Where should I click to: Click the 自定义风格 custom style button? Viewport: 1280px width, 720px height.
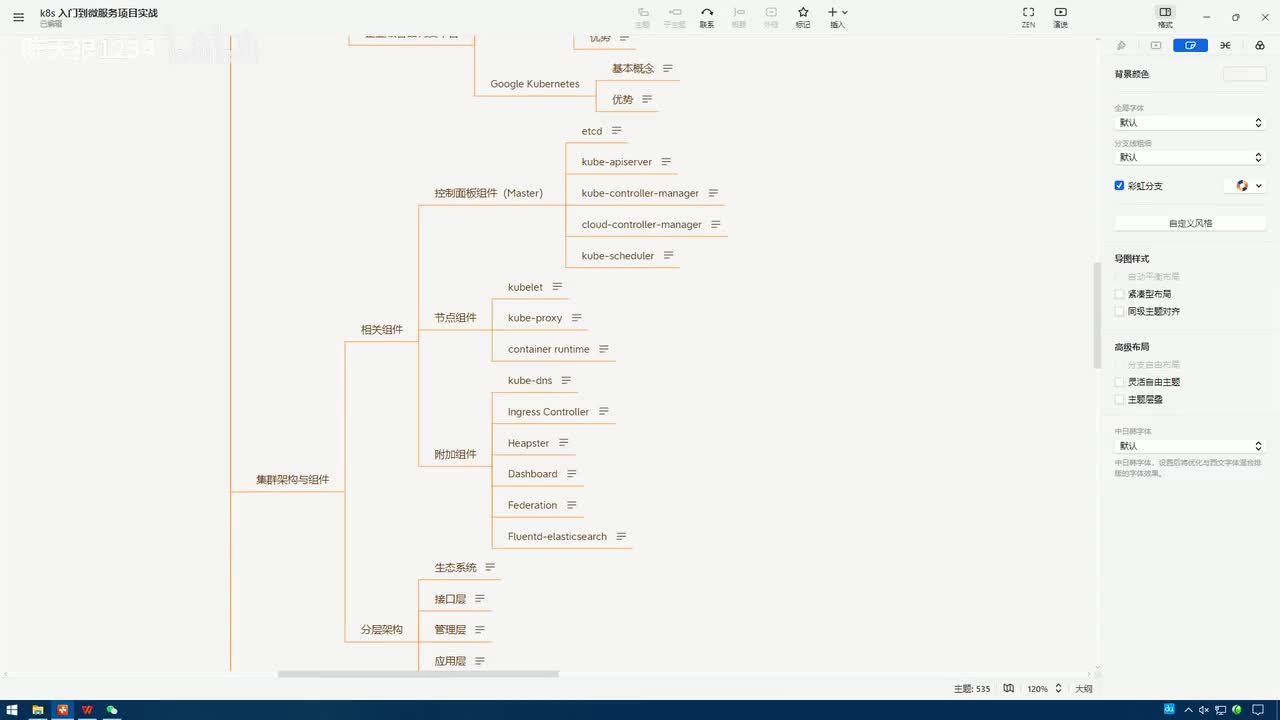tap(1190, 223)
